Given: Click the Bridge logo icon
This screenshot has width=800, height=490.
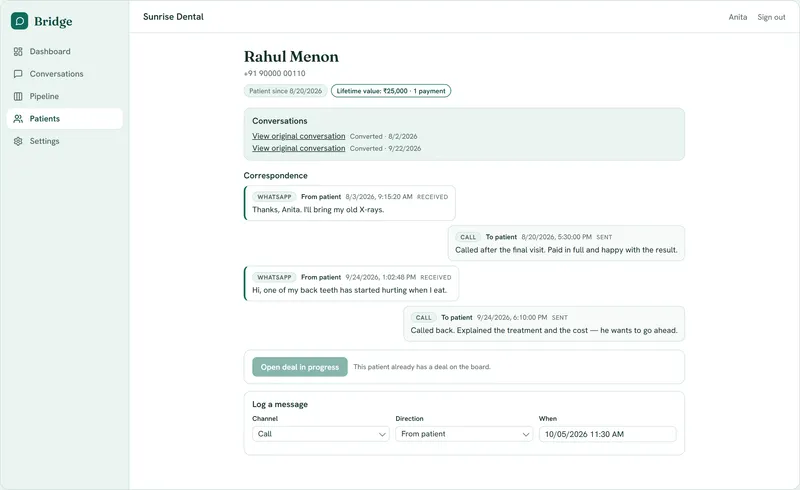Looking at the screenshot, I should tap(19, 21).
